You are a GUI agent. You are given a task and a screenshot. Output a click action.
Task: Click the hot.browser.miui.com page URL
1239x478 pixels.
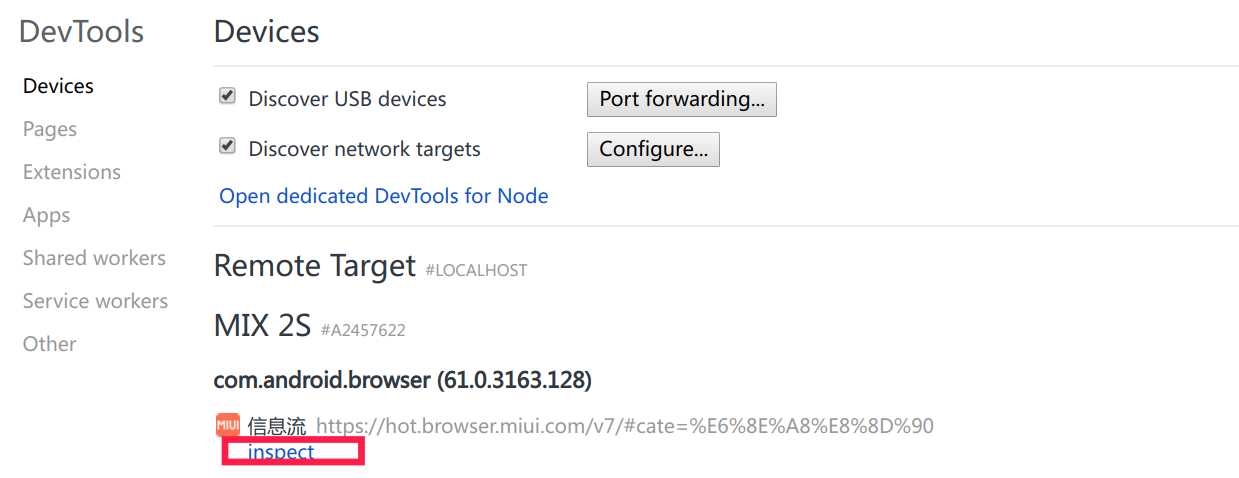tap(625, 426)
